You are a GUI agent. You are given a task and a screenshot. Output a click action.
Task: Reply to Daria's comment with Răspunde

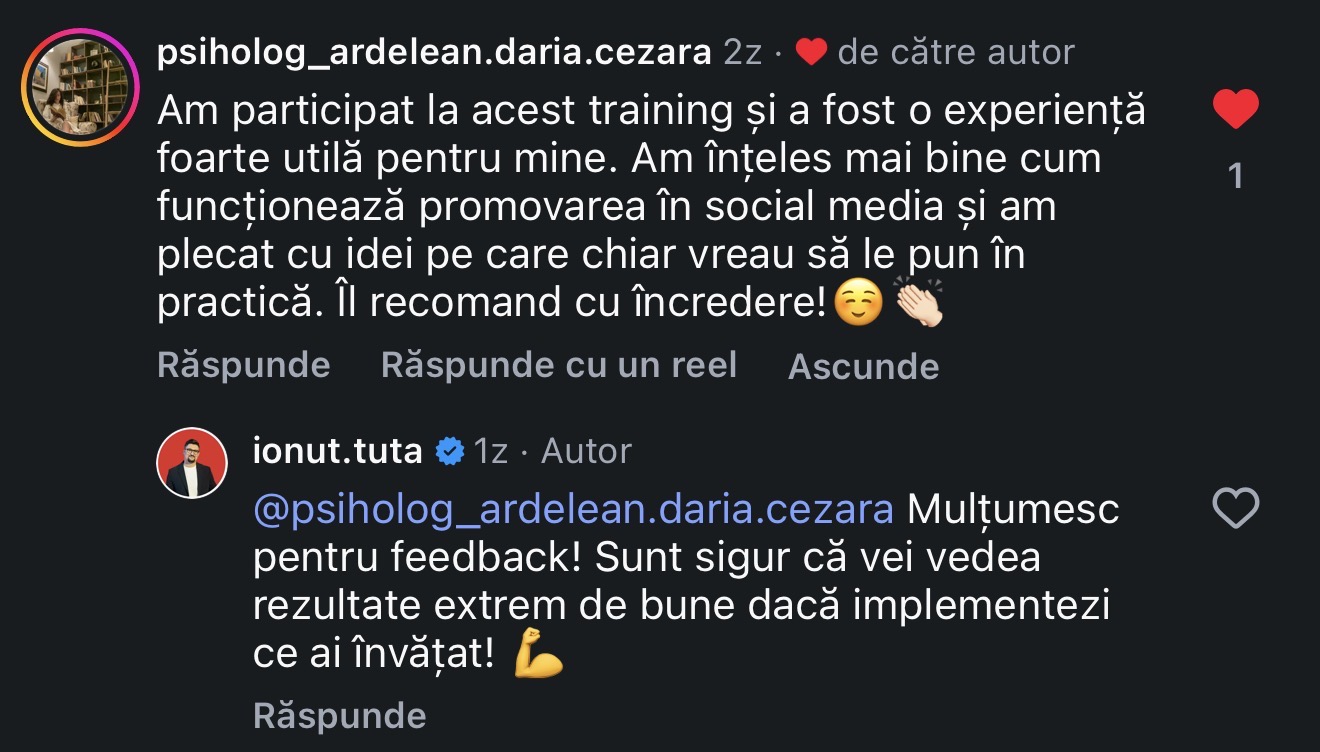point(244,365)
